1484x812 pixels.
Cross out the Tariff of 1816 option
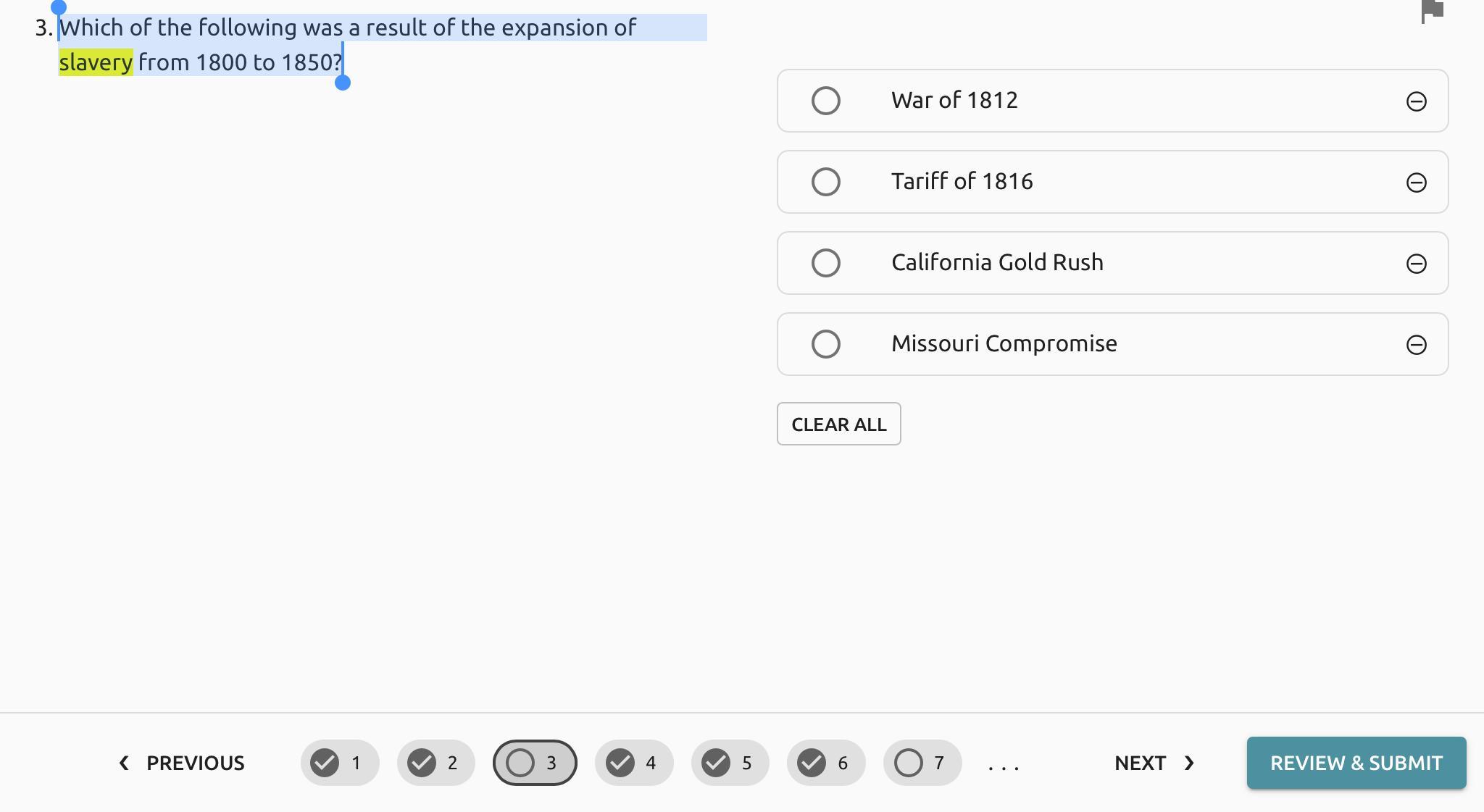(x=1416, y=183)
